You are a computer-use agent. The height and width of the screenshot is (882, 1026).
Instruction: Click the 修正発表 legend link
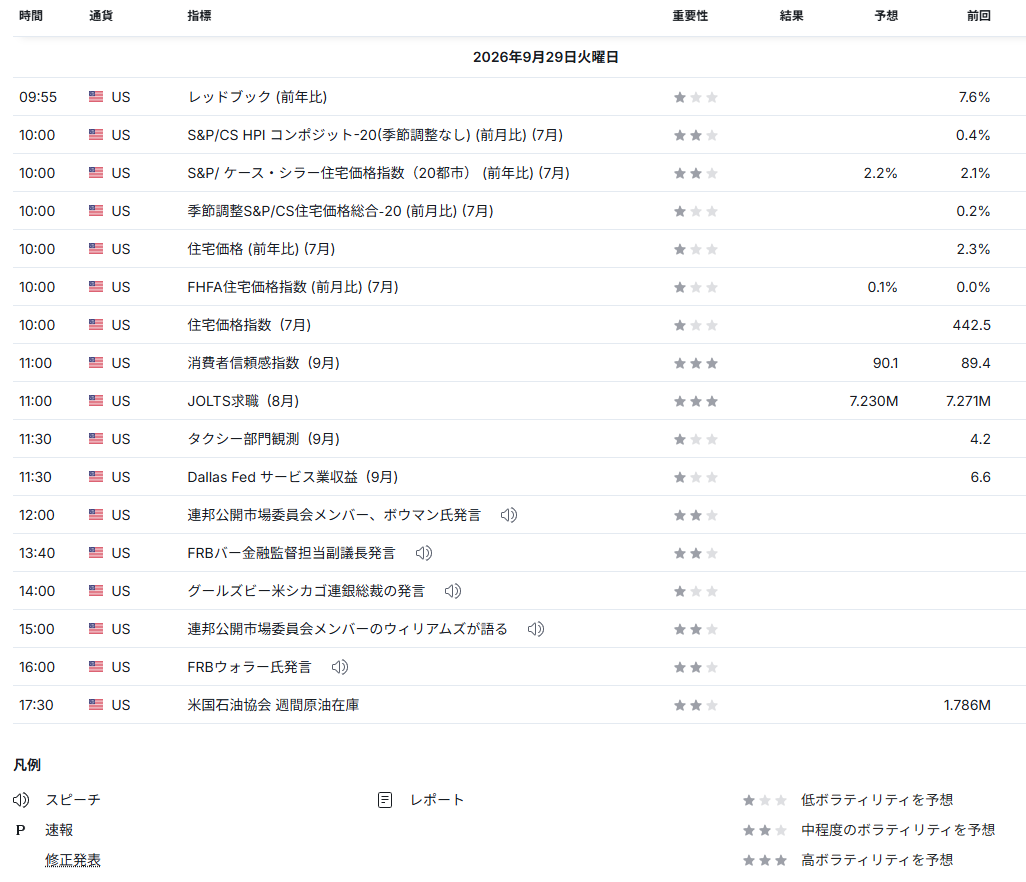(73, 860)
